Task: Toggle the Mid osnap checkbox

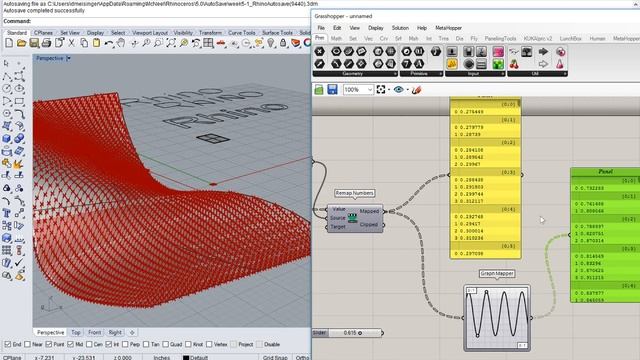Action: [x=70, y=344]
